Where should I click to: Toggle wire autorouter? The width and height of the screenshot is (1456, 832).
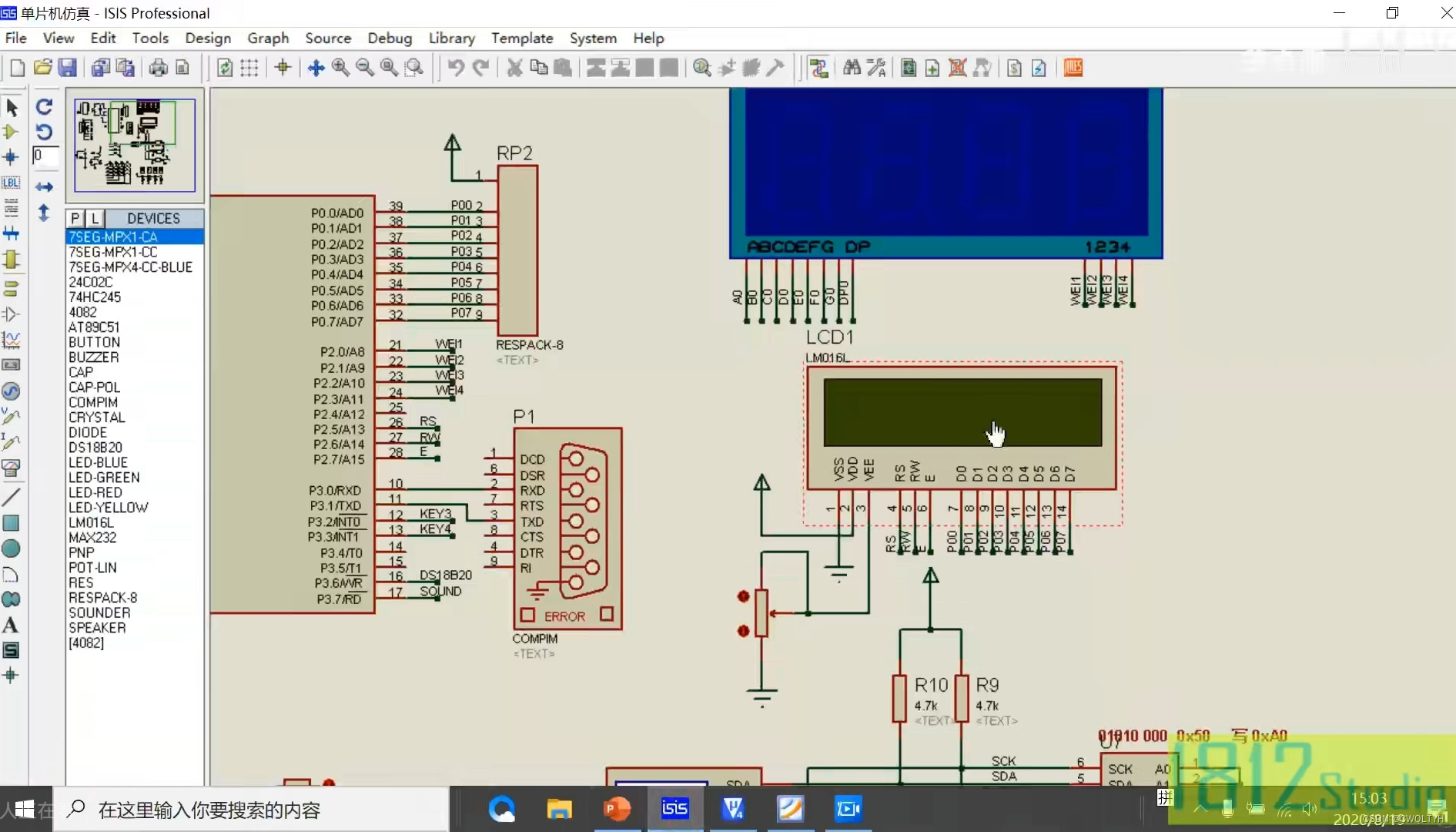point(818,68)
